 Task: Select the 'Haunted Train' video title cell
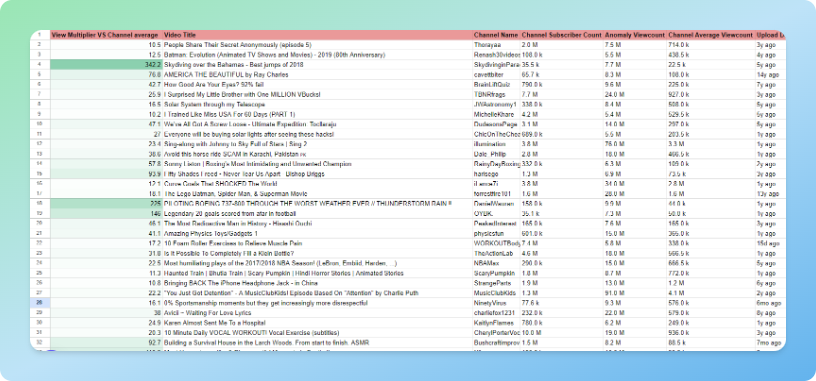pos(317,273)
